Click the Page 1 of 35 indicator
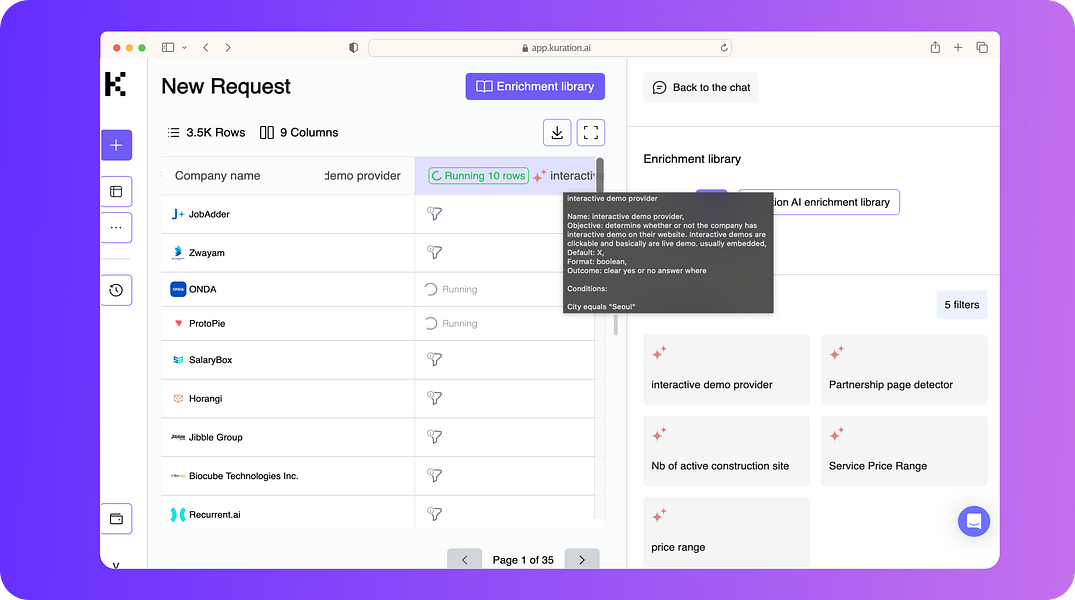1075x600 pixels. tap(523, 560)
